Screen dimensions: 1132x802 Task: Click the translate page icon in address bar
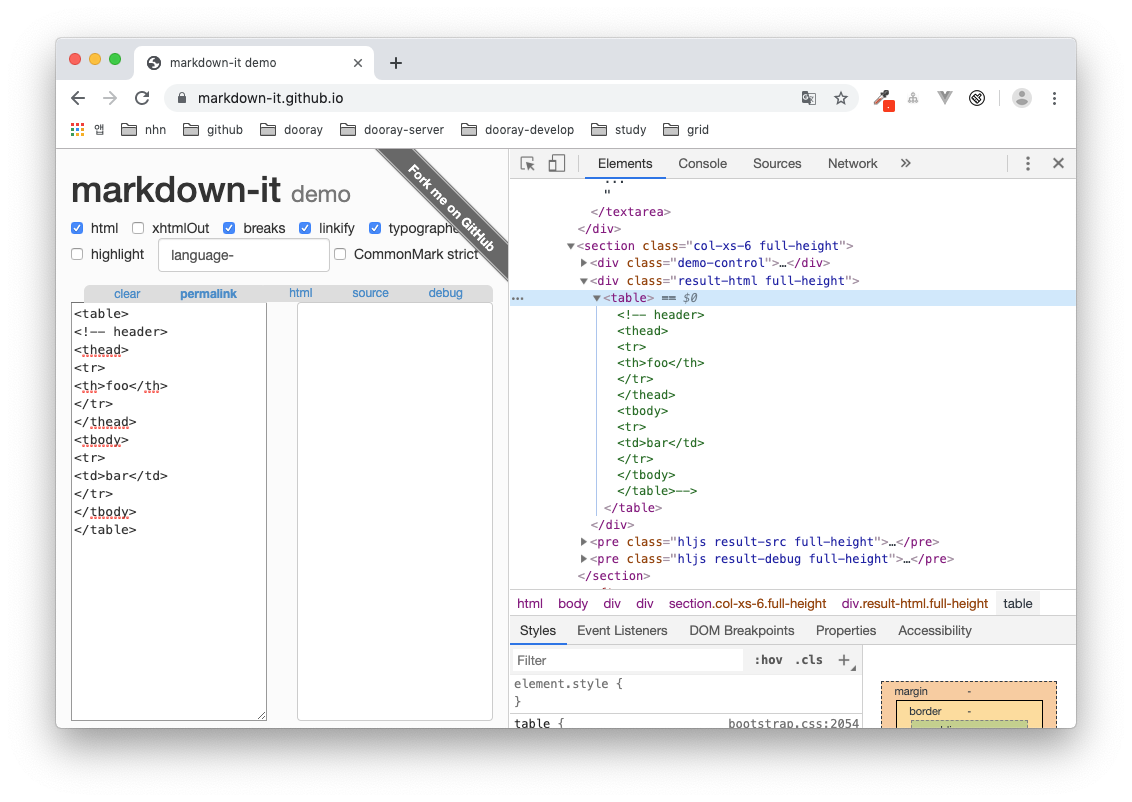click(x=808, y=98)
